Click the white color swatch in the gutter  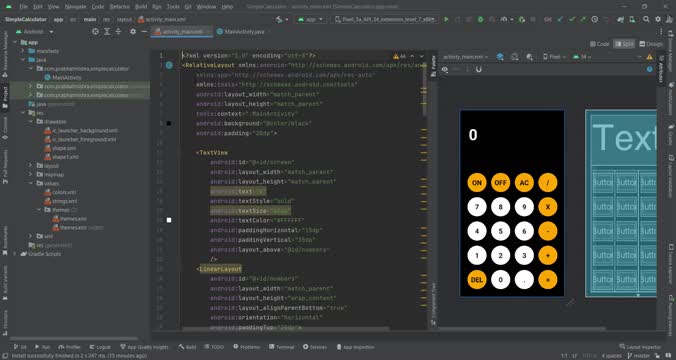pyautogui.click(x=169, y=220)
